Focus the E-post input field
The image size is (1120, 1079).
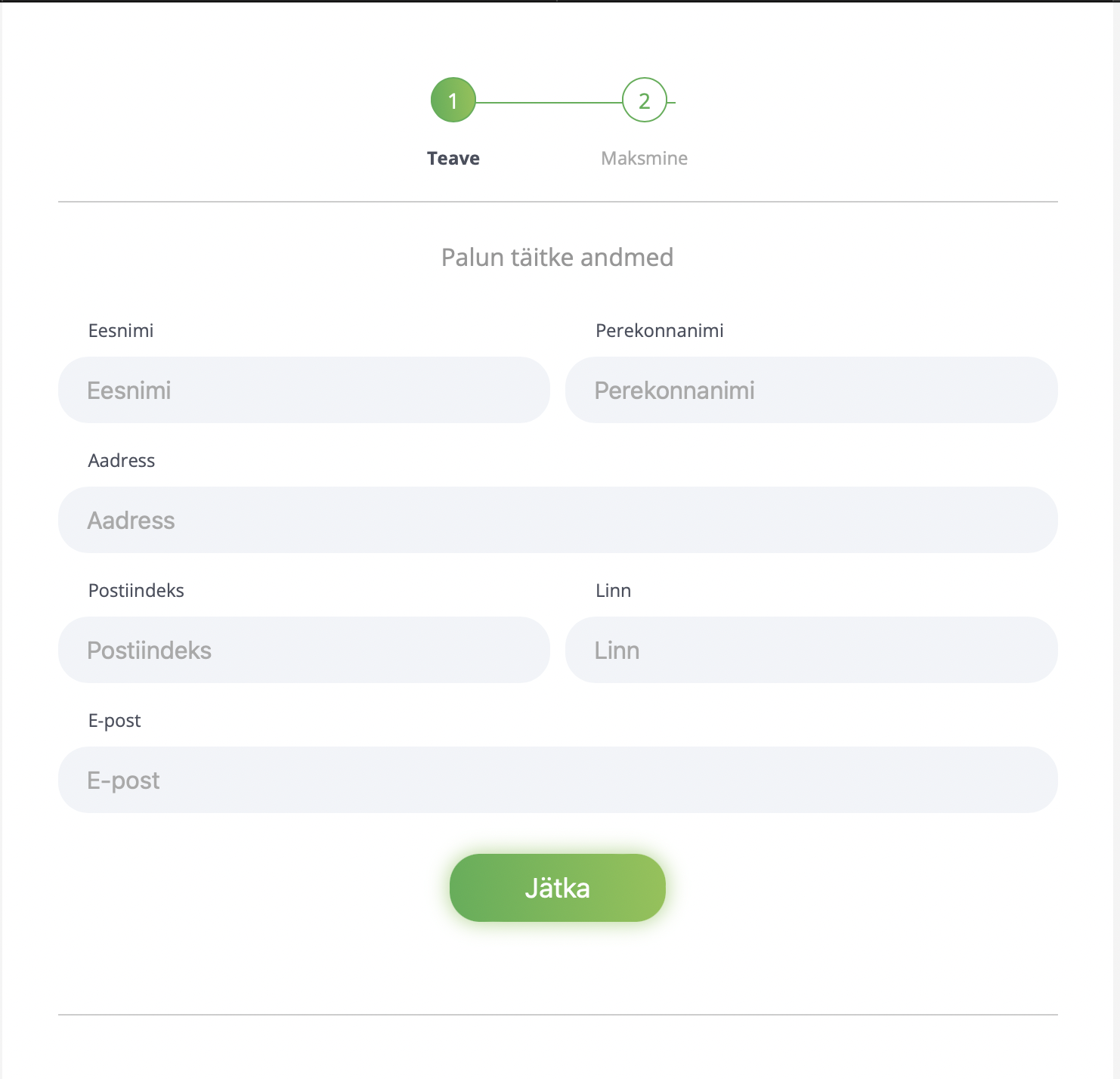558,780
